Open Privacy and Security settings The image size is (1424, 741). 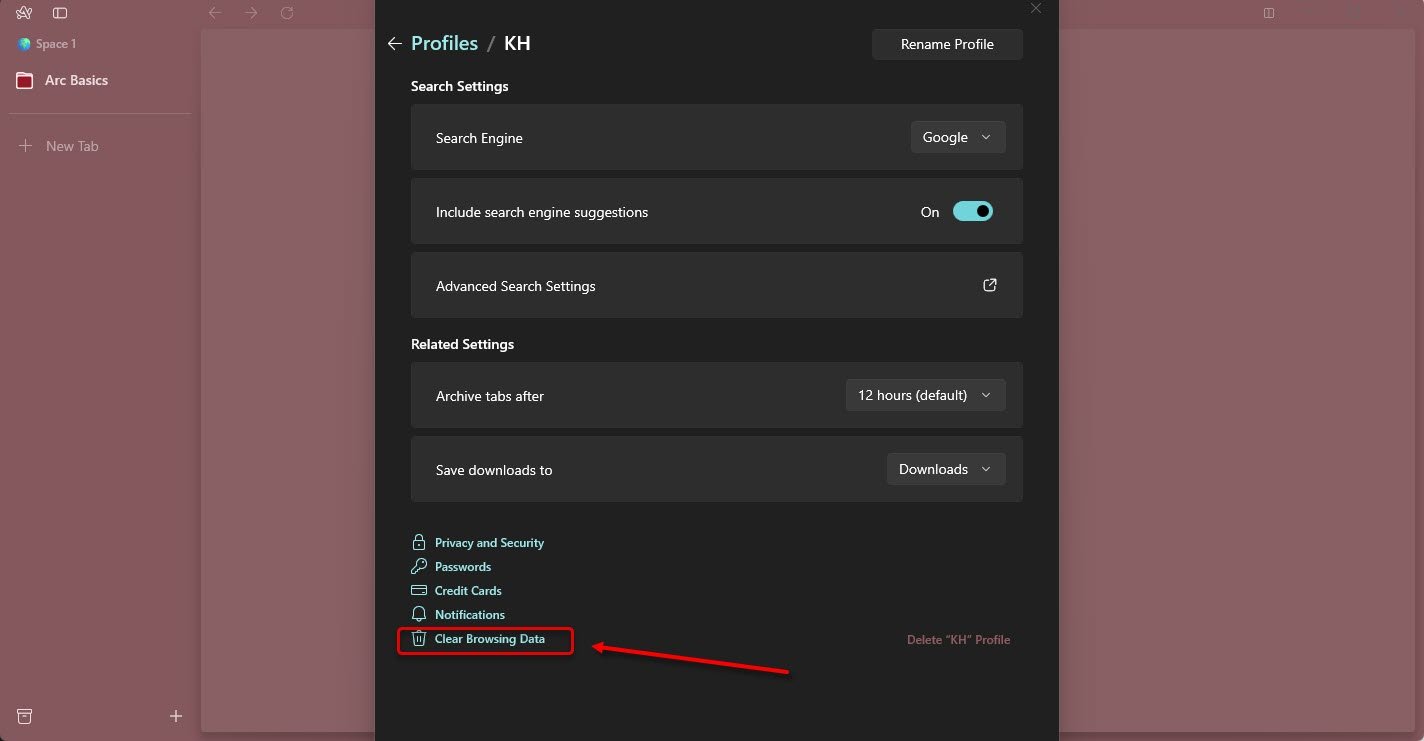pos(489,543)
